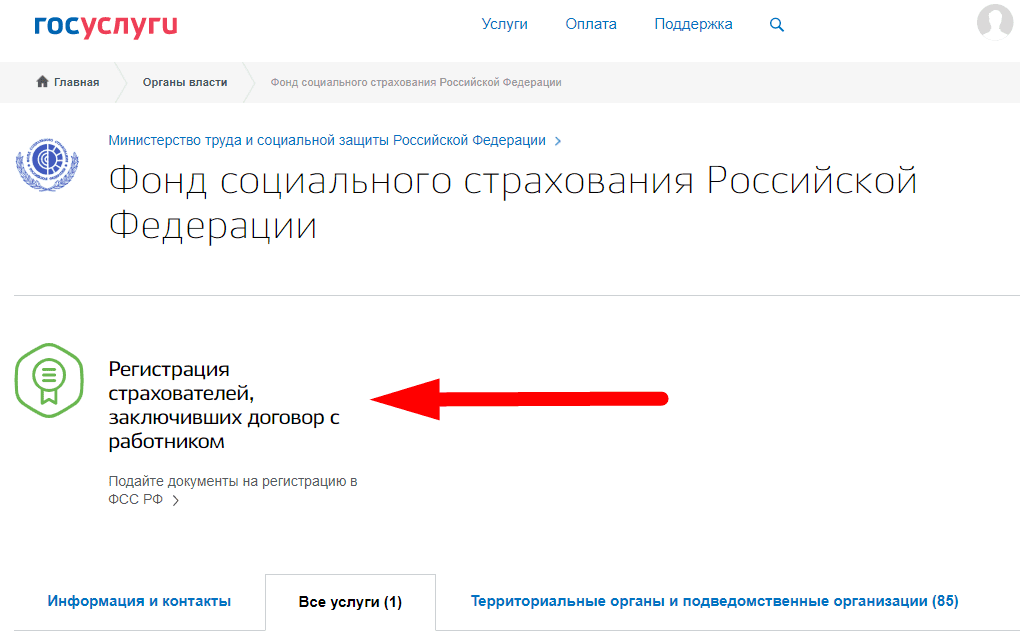Open Министерство труда и социальной защиты link
This screenshot has width=1020, height=640.
click(x=327, y=140)
